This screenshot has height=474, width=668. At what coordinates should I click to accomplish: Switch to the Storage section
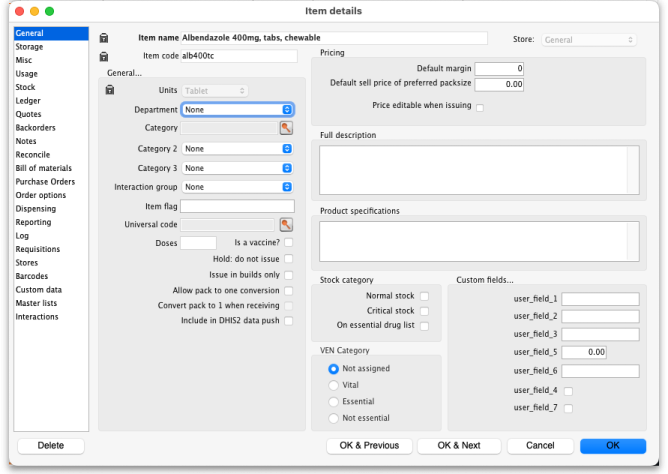[29, 47]
